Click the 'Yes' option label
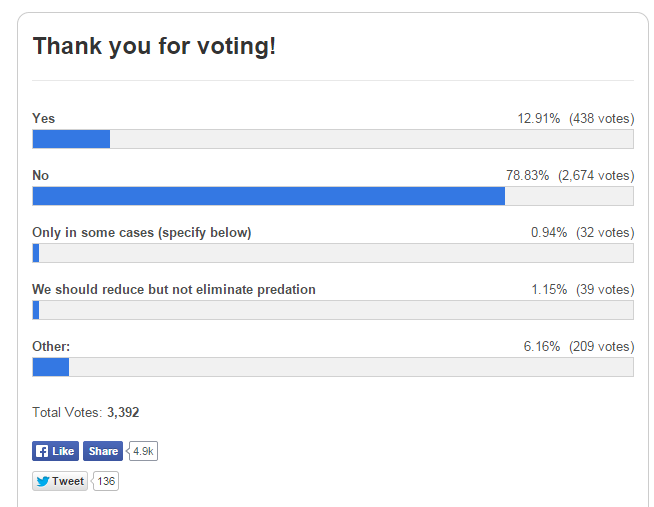 click(x=44, y=118)
